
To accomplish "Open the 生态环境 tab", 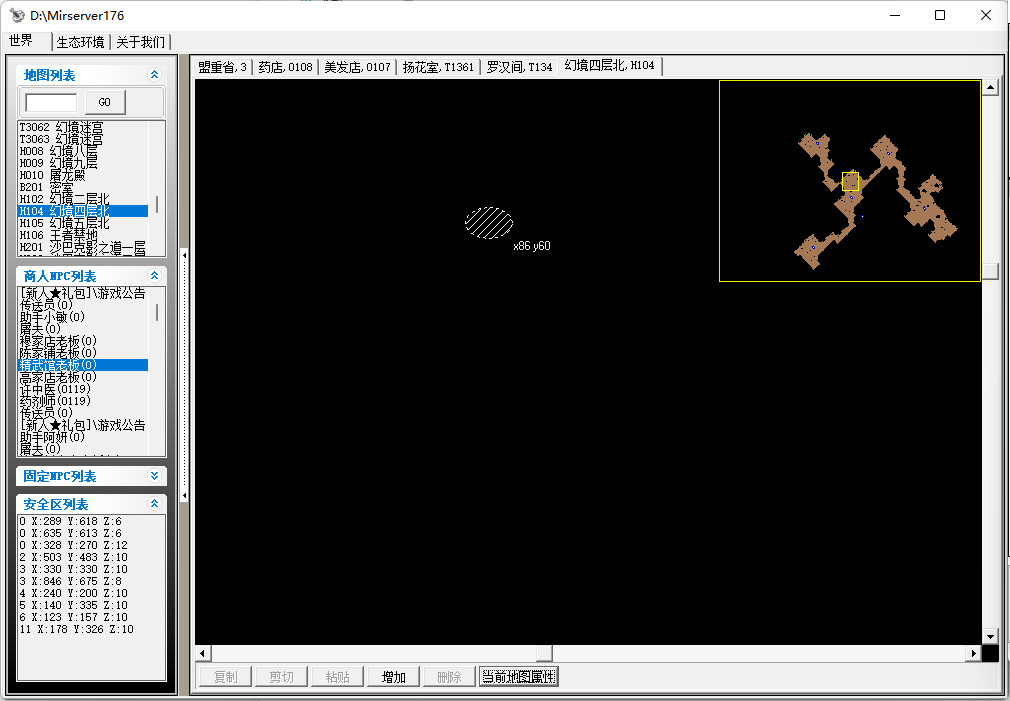I will (81, 42).
